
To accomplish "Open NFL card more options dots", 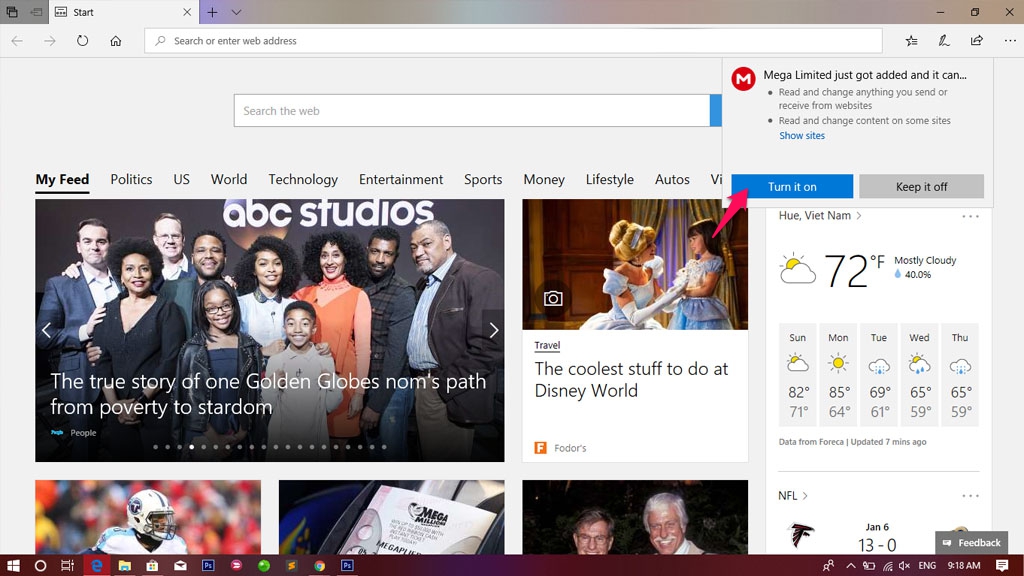I will (x=970, y=496).
